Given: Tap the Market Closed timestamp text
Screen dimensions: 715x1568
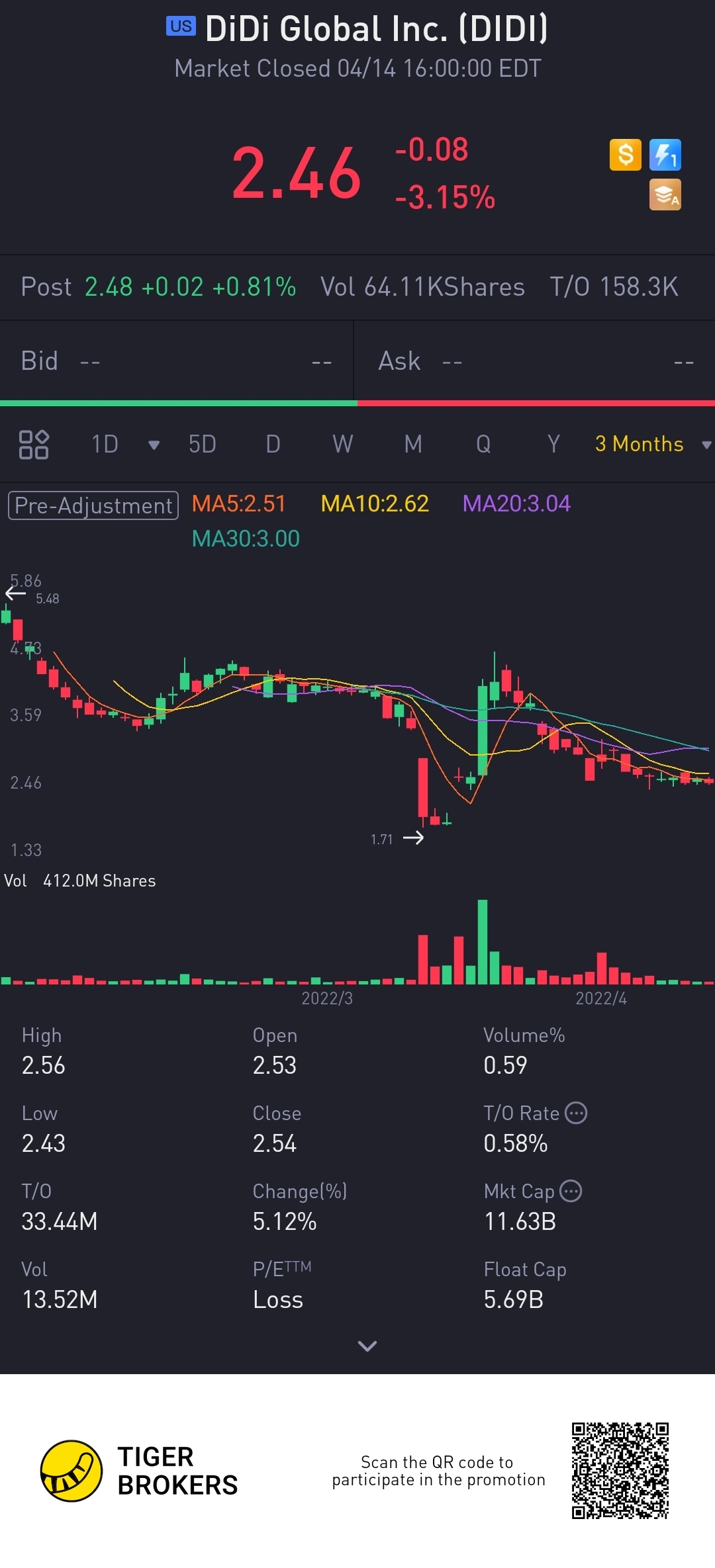Looking at the screenshot, I should [358, 69].
